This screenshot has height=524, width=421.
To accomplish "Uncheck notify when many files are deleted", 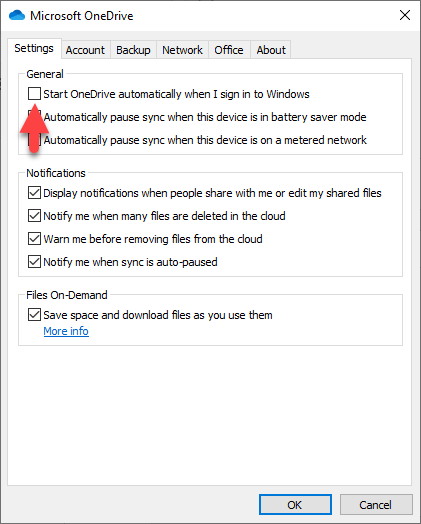I will 34,216.
